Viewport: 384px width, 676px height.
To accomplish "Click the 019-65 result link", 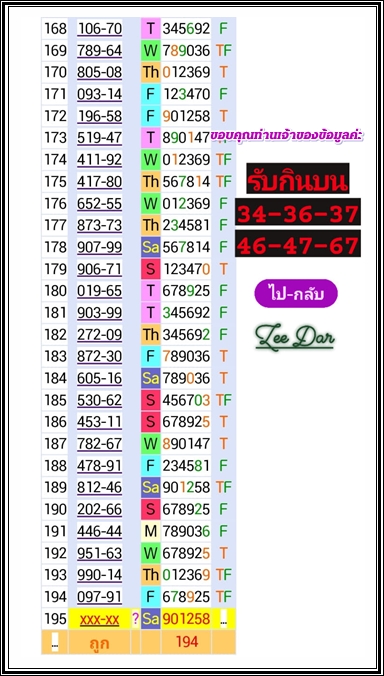I will click(100, 291).
